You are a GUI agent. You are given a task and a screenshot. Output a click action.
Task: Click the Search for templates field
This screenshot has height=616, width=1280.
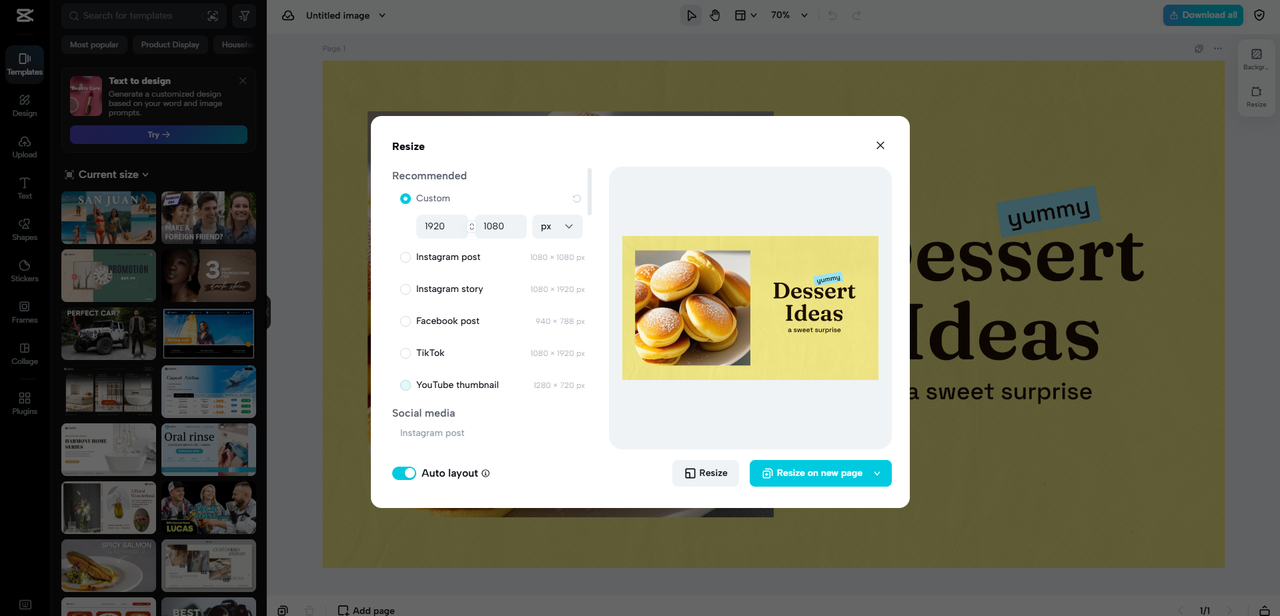[x=142, y=16]
